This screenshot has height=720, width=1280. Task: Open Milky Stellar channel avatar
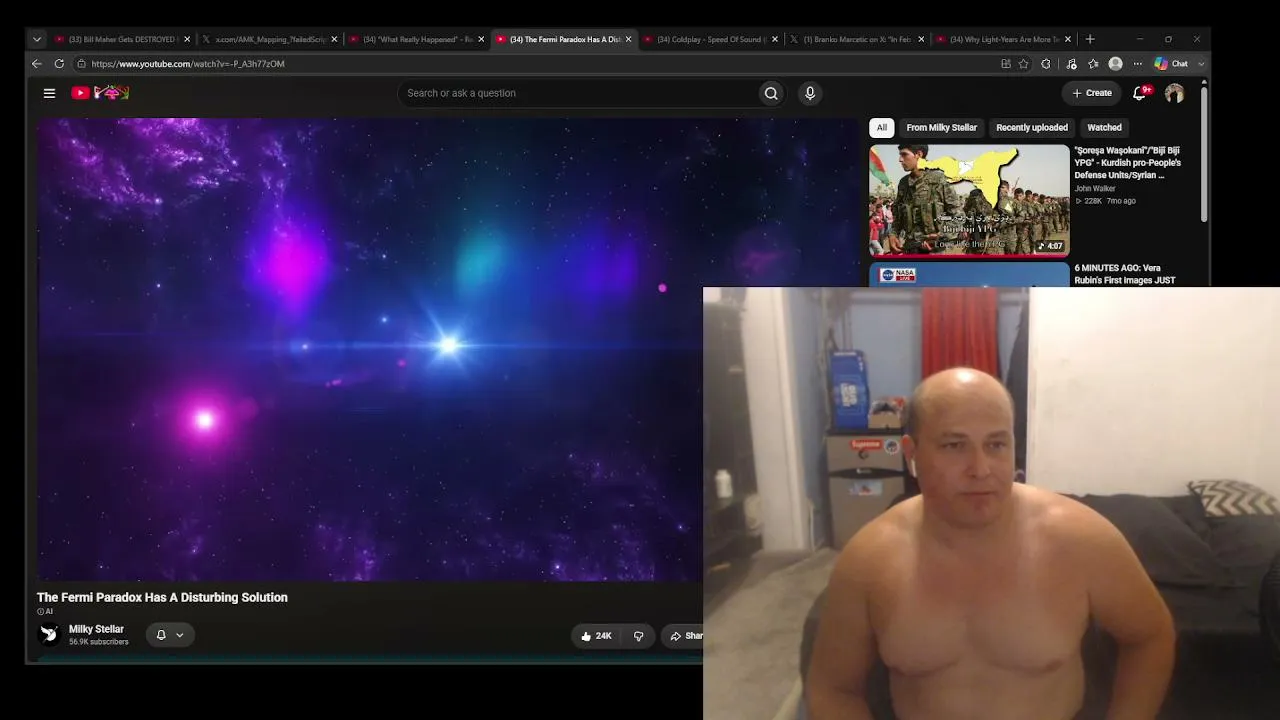coord(49,634)
